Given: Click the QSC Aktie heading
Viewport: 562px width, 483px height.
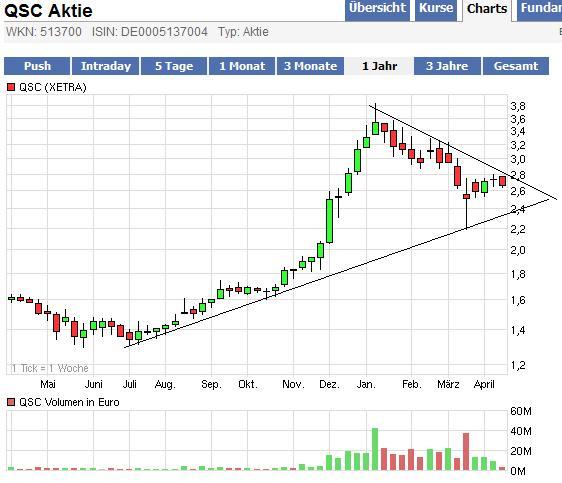Looking at the screenshot, I should 48,10.
